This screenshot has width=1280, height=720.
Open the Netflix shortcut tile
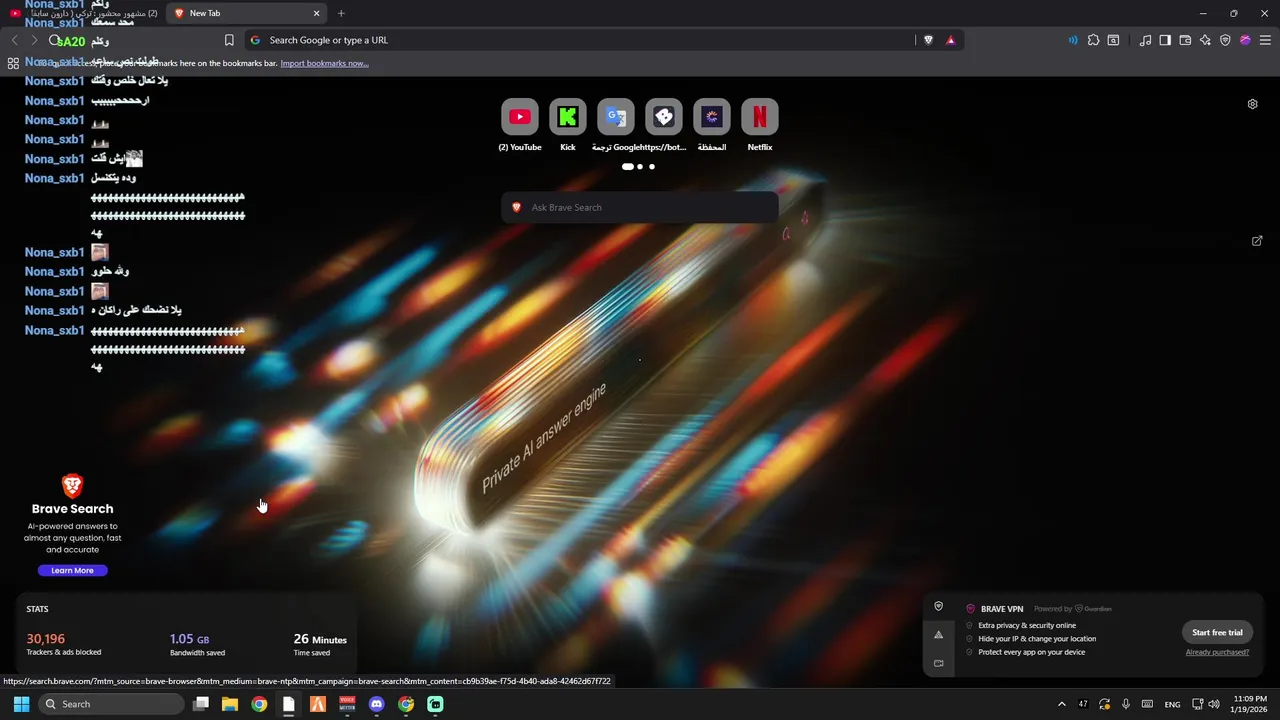coord(760,117)
